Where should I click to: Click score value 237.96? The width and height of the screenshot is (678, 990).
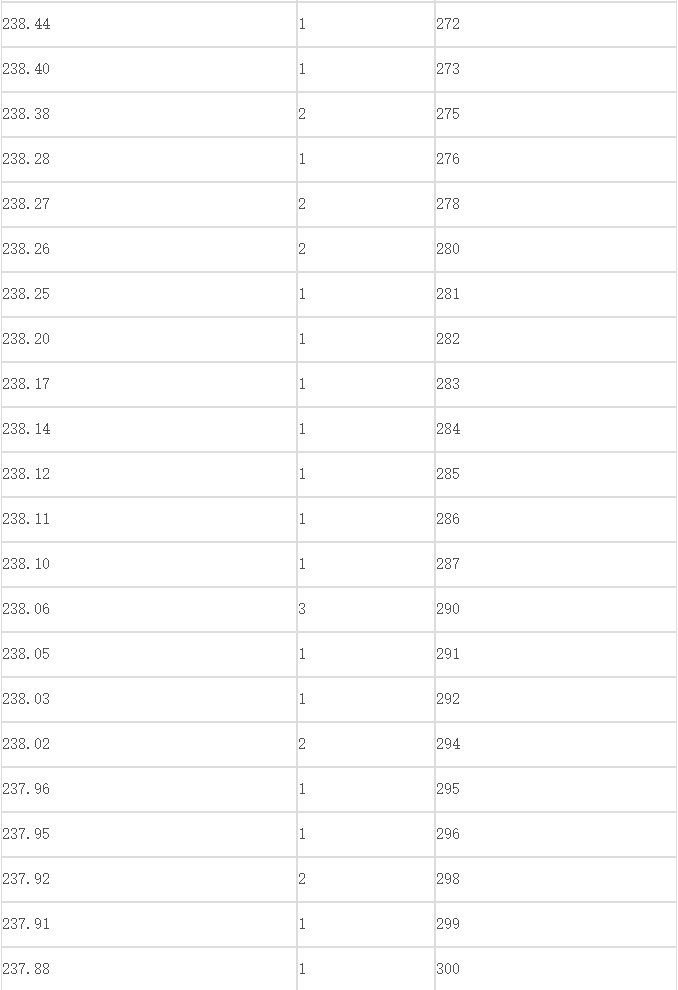click(x=148, y=789)
